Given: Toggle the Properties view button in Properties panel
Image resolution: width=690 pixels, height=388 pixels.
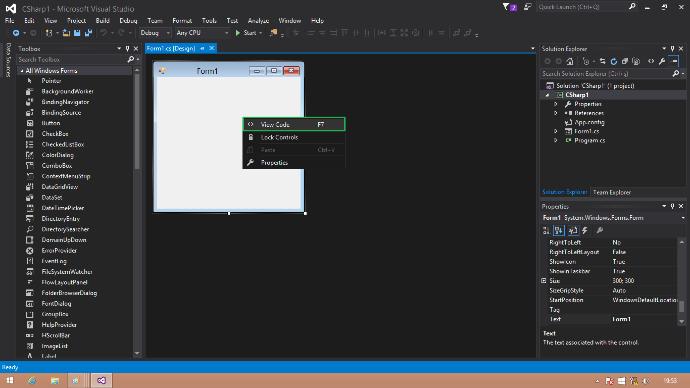Looking at the screenshot, I should 573,231.
